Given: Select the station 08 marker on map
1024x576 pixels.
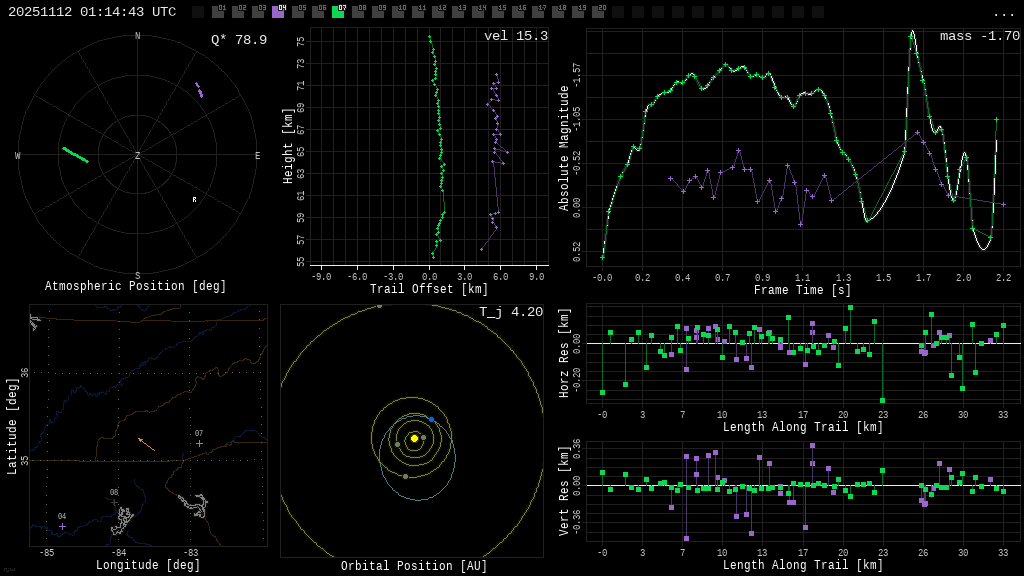Looking at the screenshot, I should coord(114,502).
